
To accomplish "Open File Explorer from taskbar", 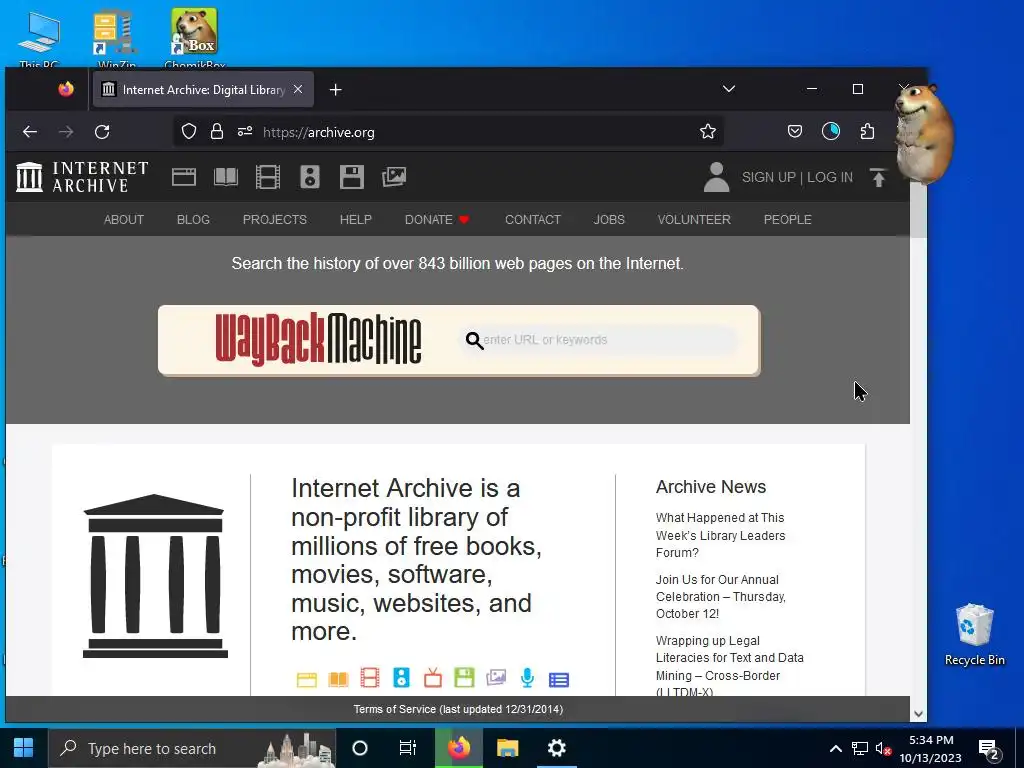I will click(507, 748).
